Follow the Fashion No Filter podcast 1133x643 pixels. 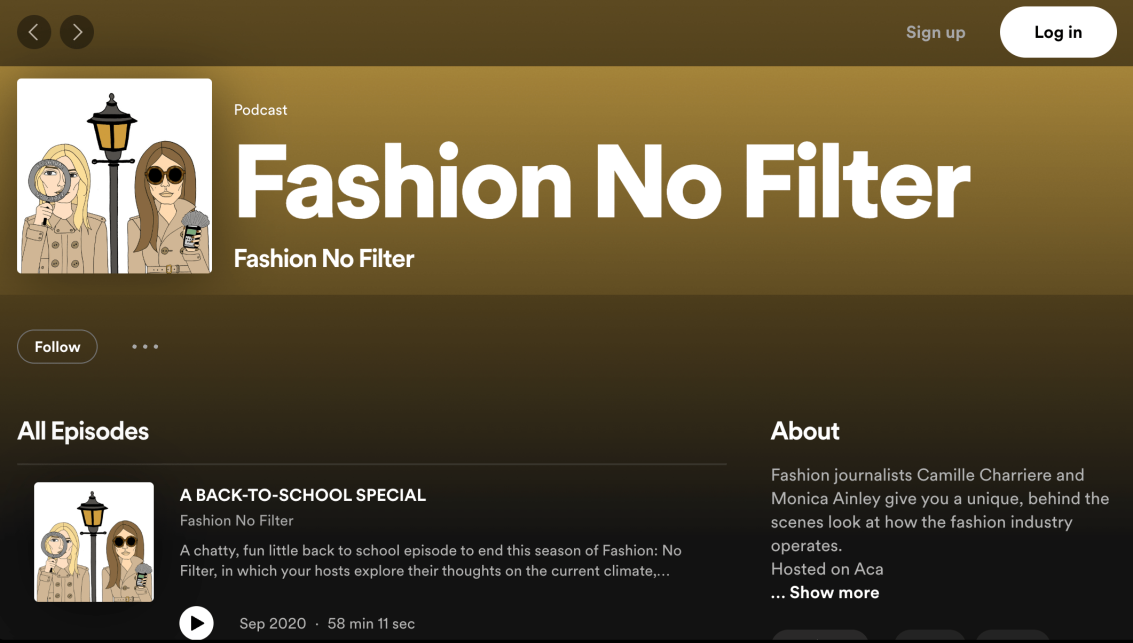57,347
